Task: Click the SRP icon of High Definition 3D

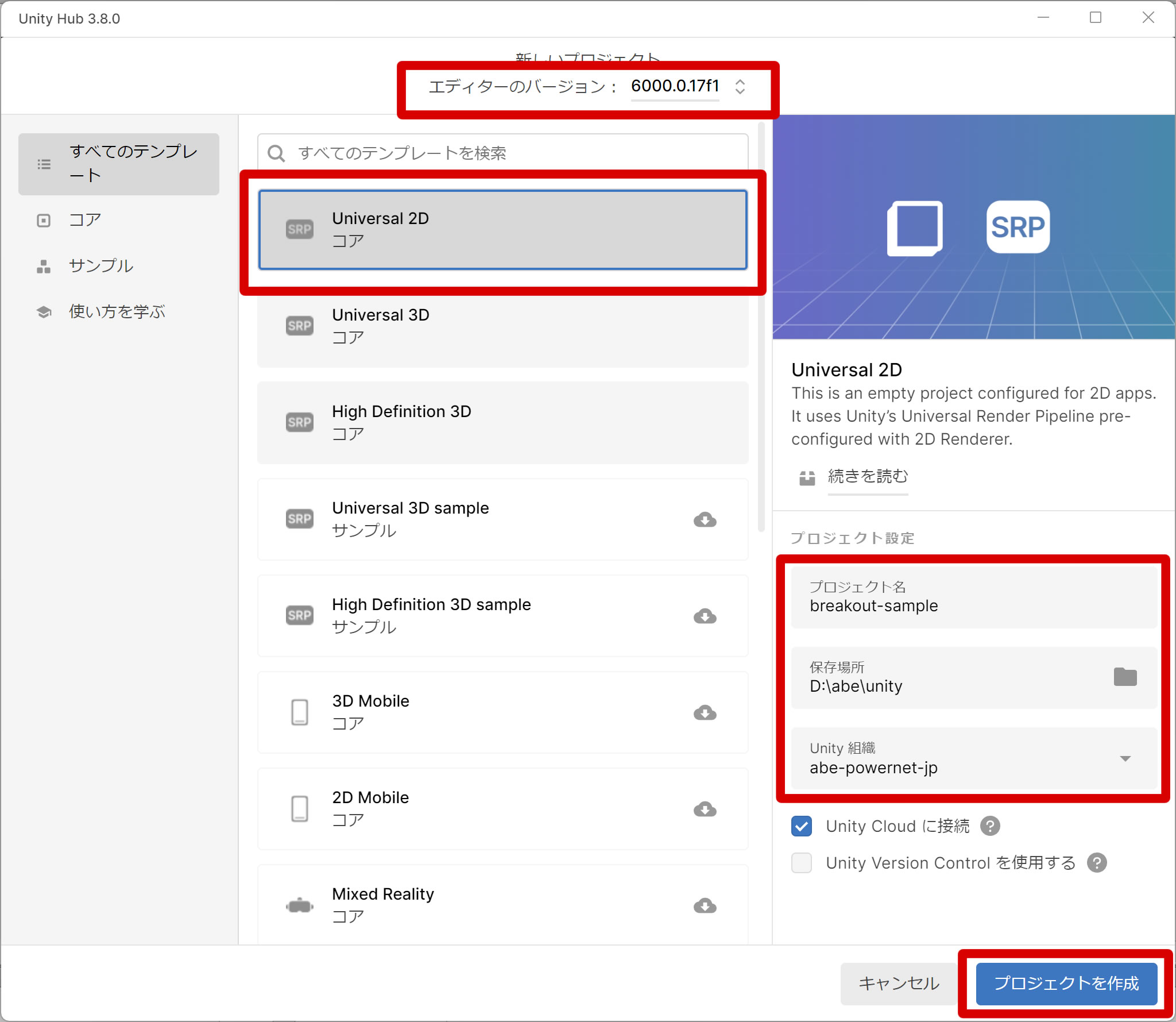Action: [300, 423]
